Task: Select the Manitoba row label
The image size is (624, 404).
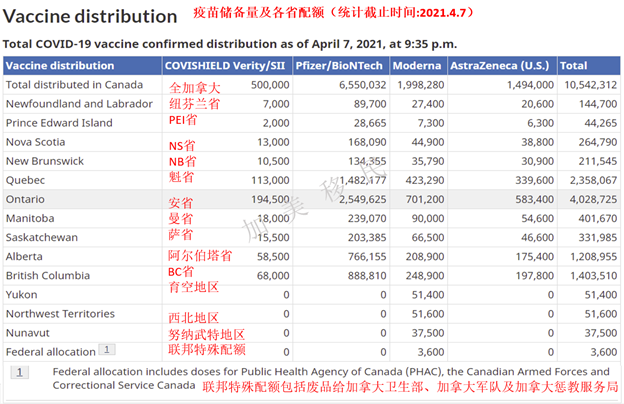Action: point(30,218)
